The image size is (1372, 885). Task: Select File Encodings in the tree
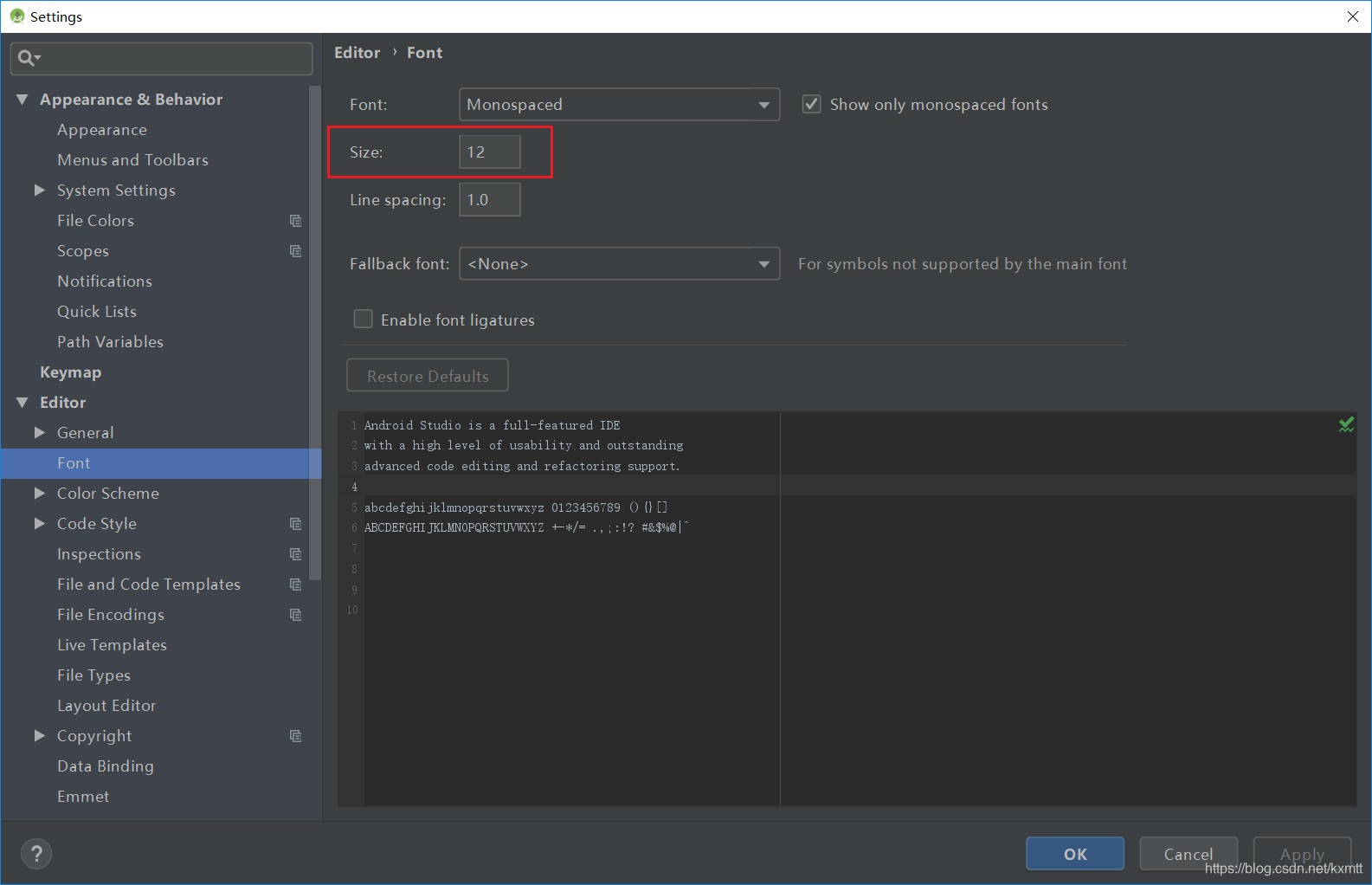tap(111, 615)
